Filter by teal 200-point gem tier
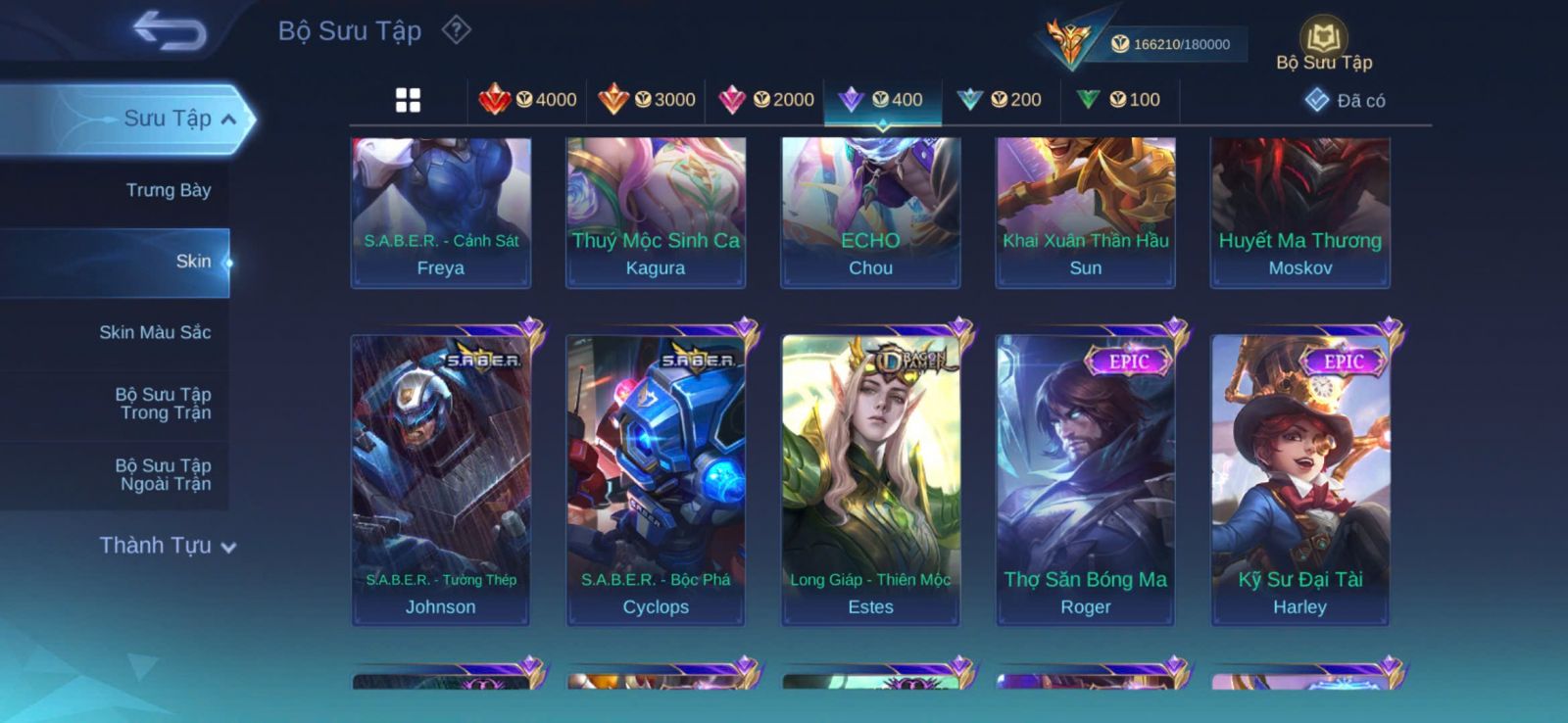 (x=1001, y=99)
